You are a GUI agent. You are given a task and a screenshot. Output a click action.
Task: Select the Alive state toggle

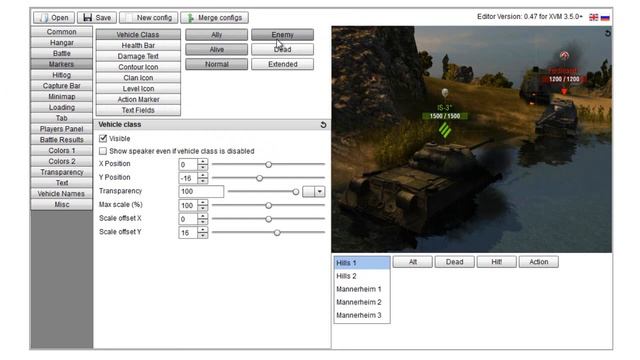216,49
